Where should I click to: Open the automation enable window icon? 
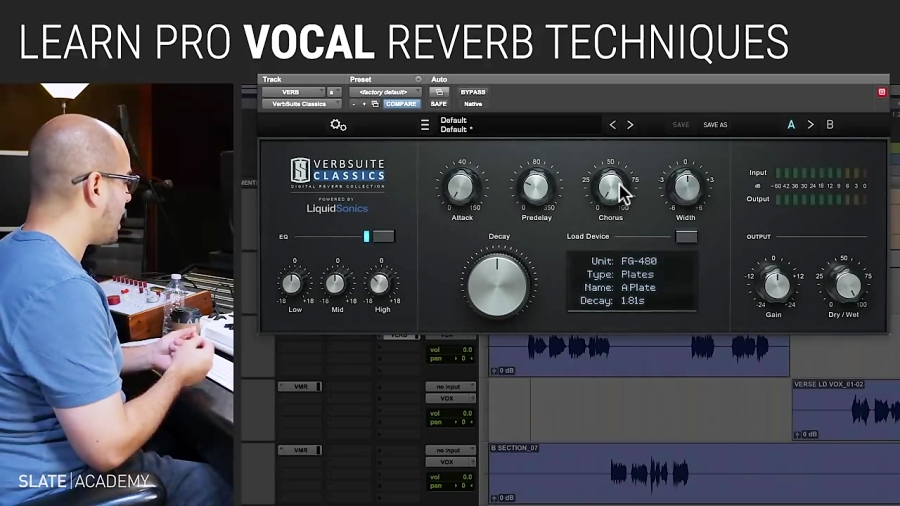(x=439, y=92)
